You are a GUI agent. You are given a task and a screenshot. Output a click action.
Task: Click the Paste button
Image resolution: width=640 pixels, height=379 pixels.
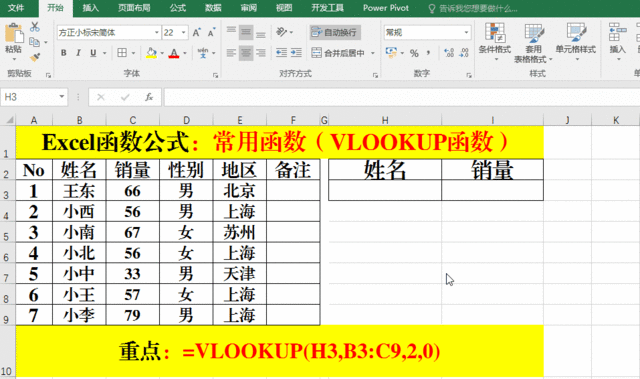point(14,41)
